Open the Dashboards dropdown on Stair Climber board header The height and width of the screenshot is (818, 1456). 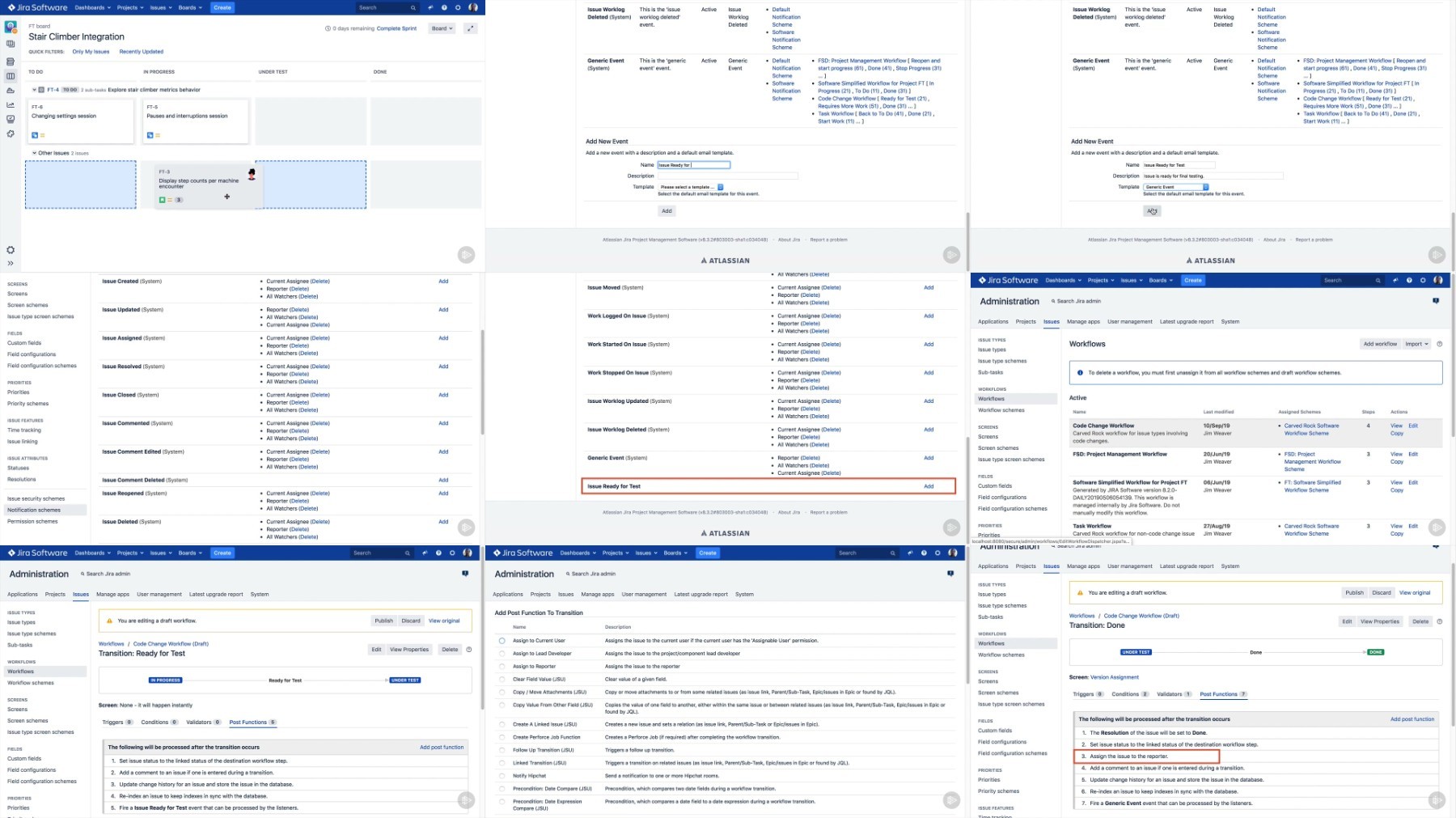[x=91, y=7]
